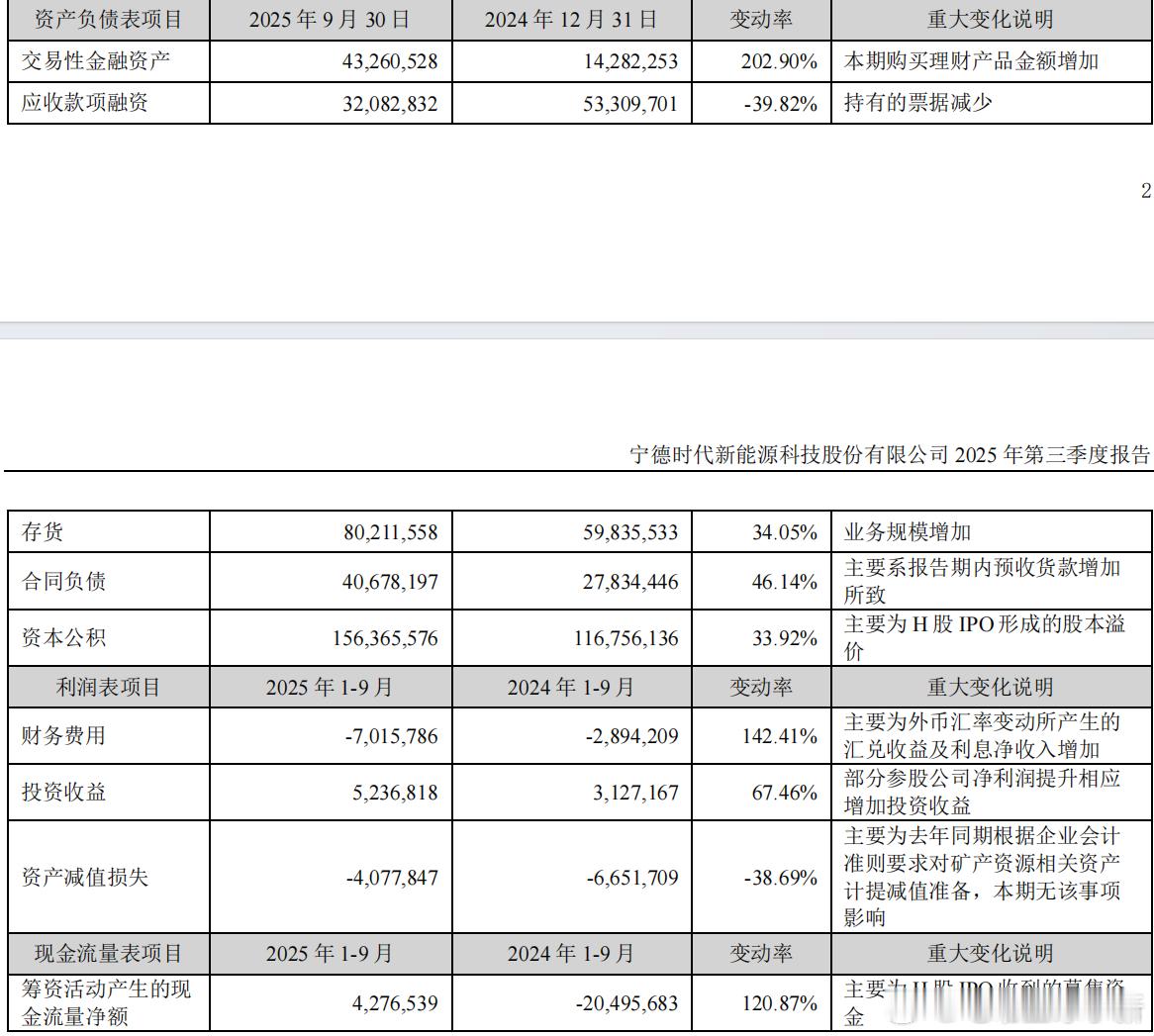Click 业务规模增加 explanation text

tap(908, 532)
